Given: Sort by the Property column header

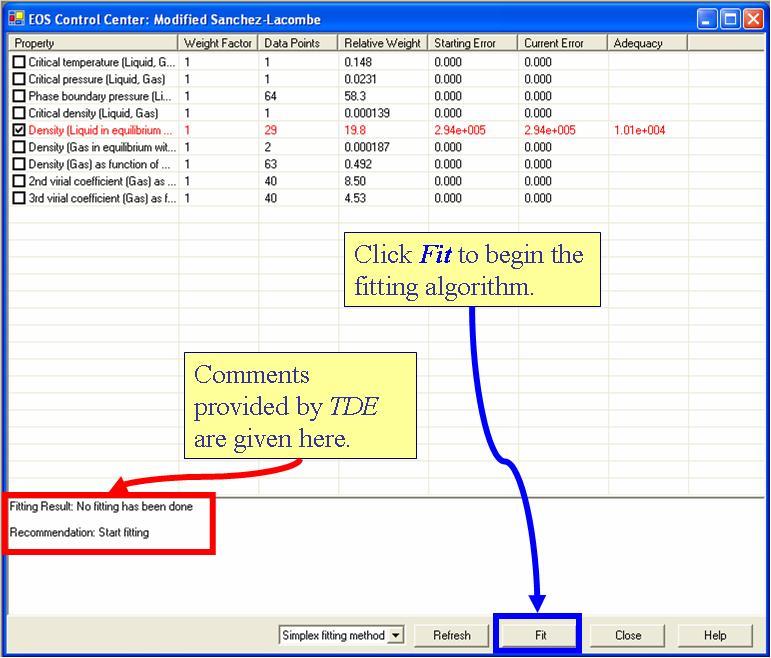Looking at the screenshot, I should [93, 43].
